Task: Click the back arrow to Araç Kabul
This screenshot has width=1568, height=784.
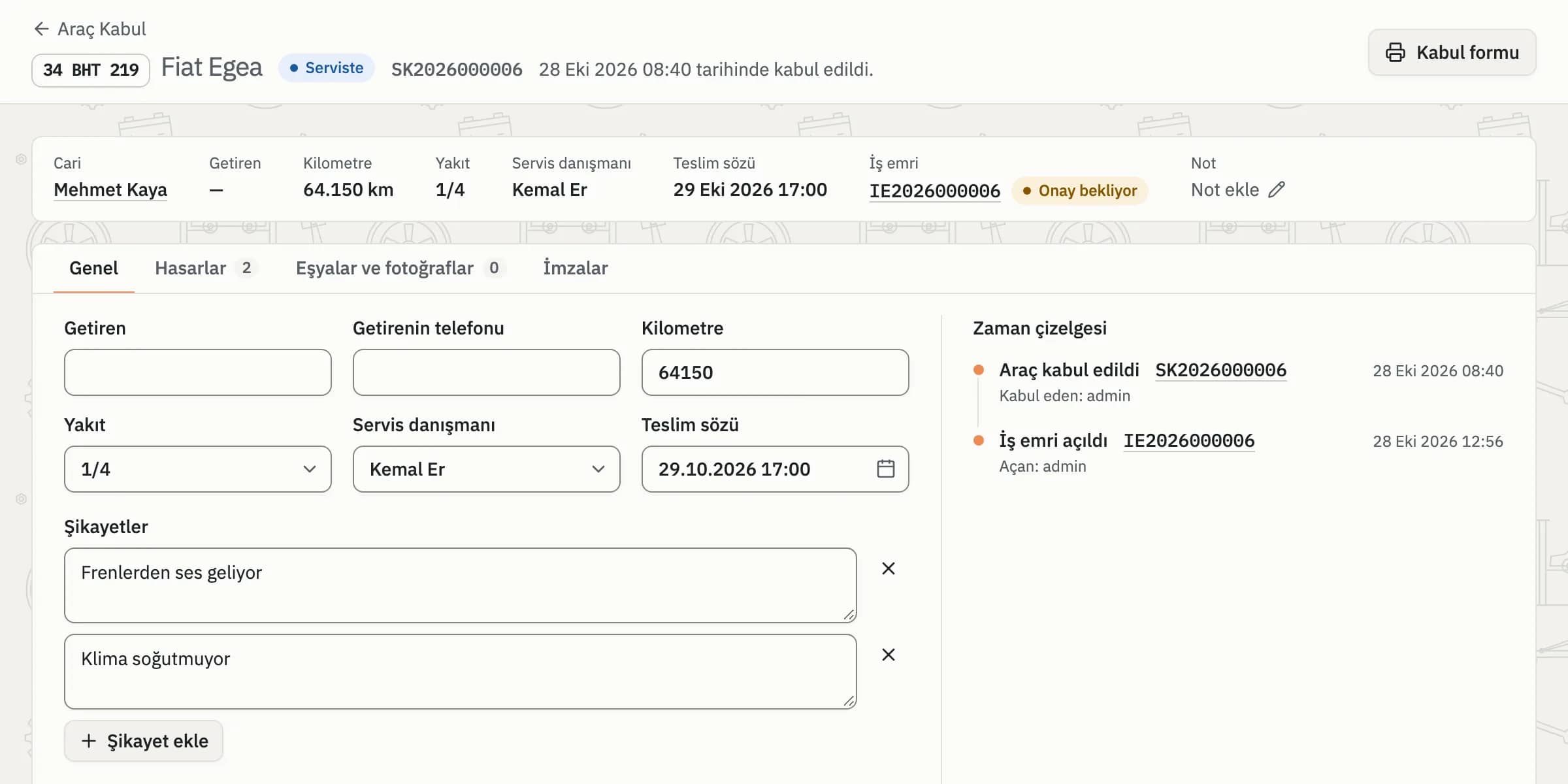Action: [x=41, y=29]
